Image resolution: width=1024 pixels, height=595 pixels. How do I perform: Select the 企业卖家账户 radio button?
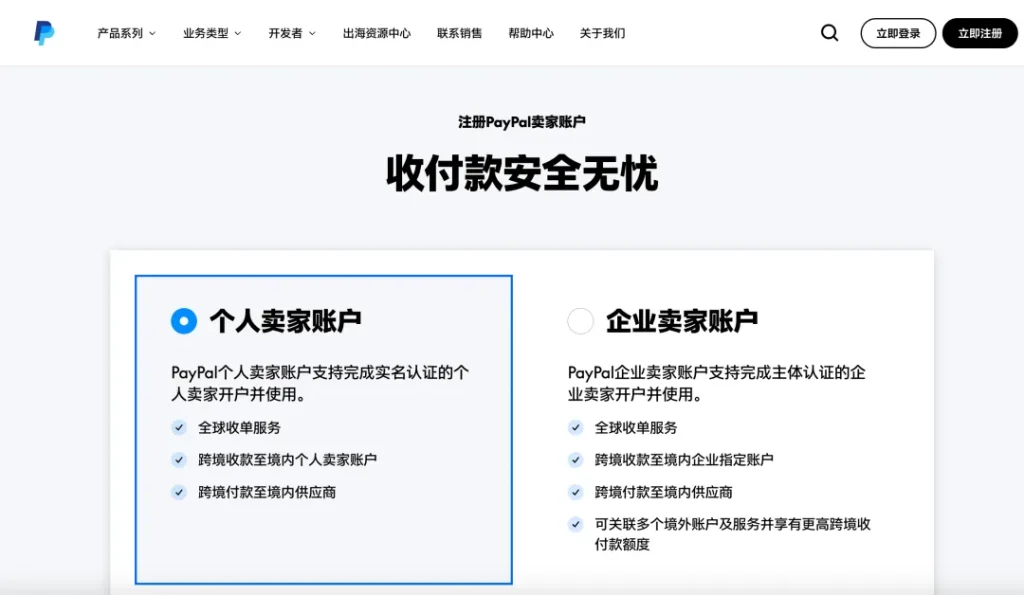[580, 321]
